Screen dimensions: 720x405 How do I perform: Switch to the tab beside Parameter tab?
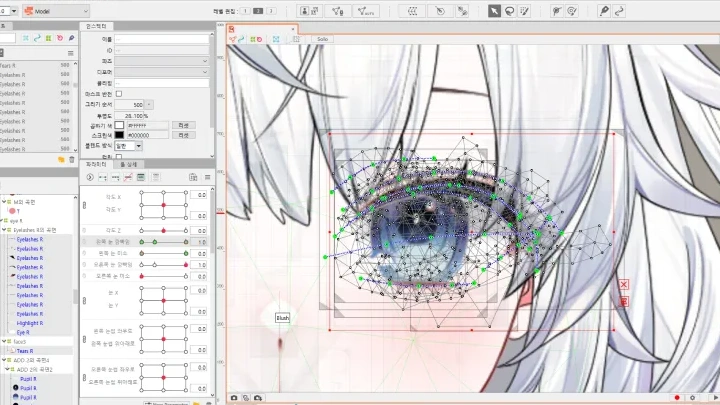(129, 164)
